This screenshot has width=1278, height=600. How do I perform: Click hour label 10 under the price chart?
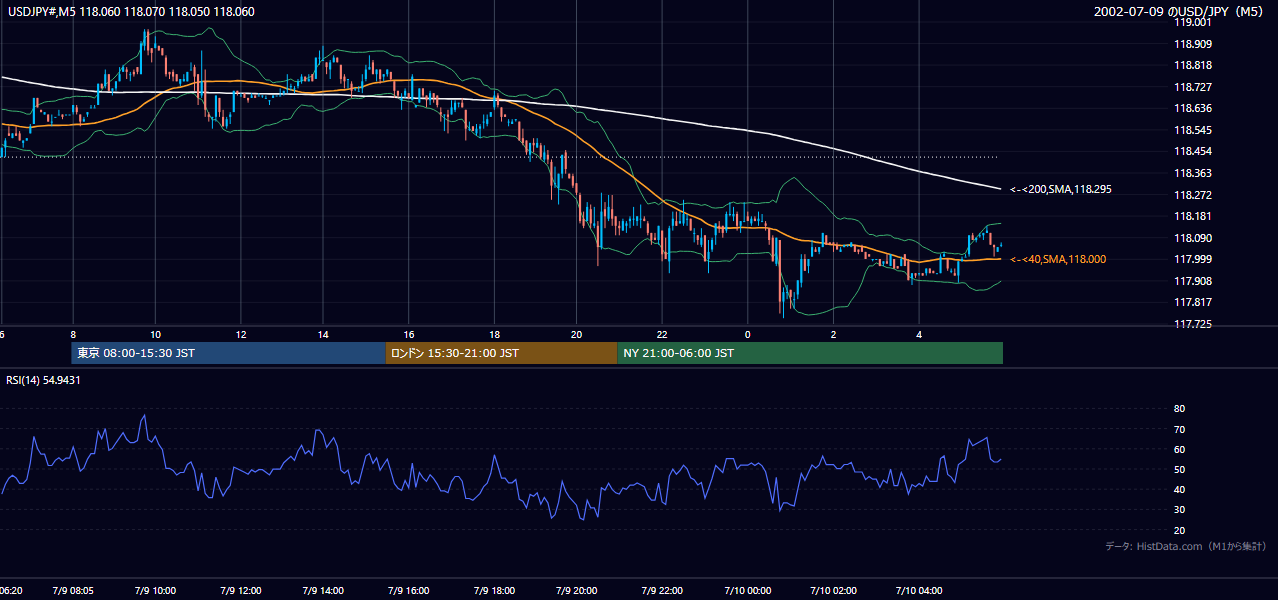(x=155, y=334)
